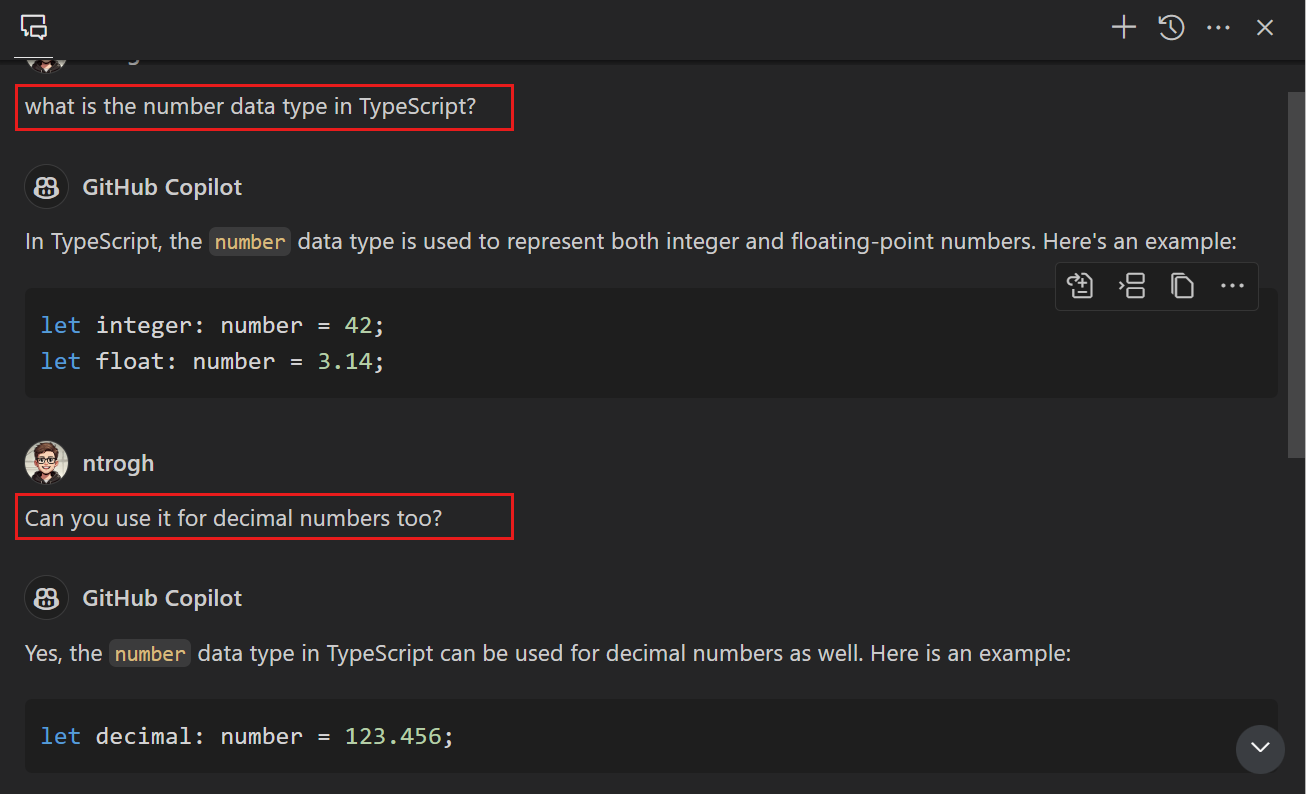Image resolution: width=1306 pixels, height=794 pixels.
Task: Close the chat panel
Action: click(1265, 28)
